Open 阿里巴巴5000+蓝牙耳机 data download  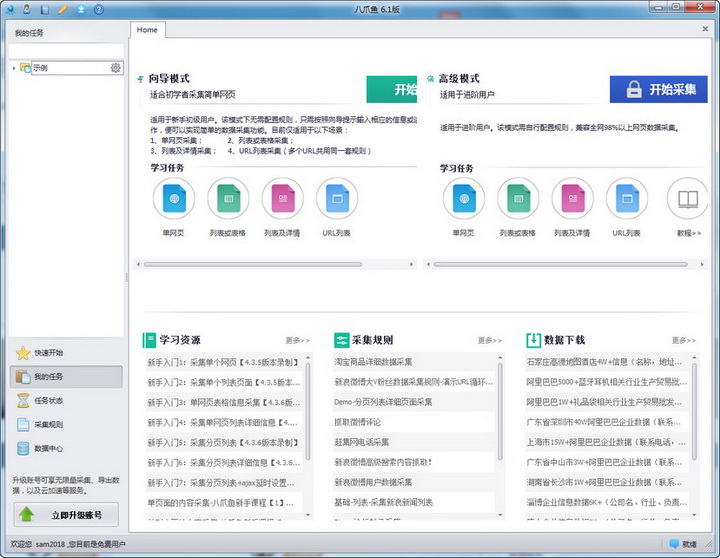click(607, 382)
